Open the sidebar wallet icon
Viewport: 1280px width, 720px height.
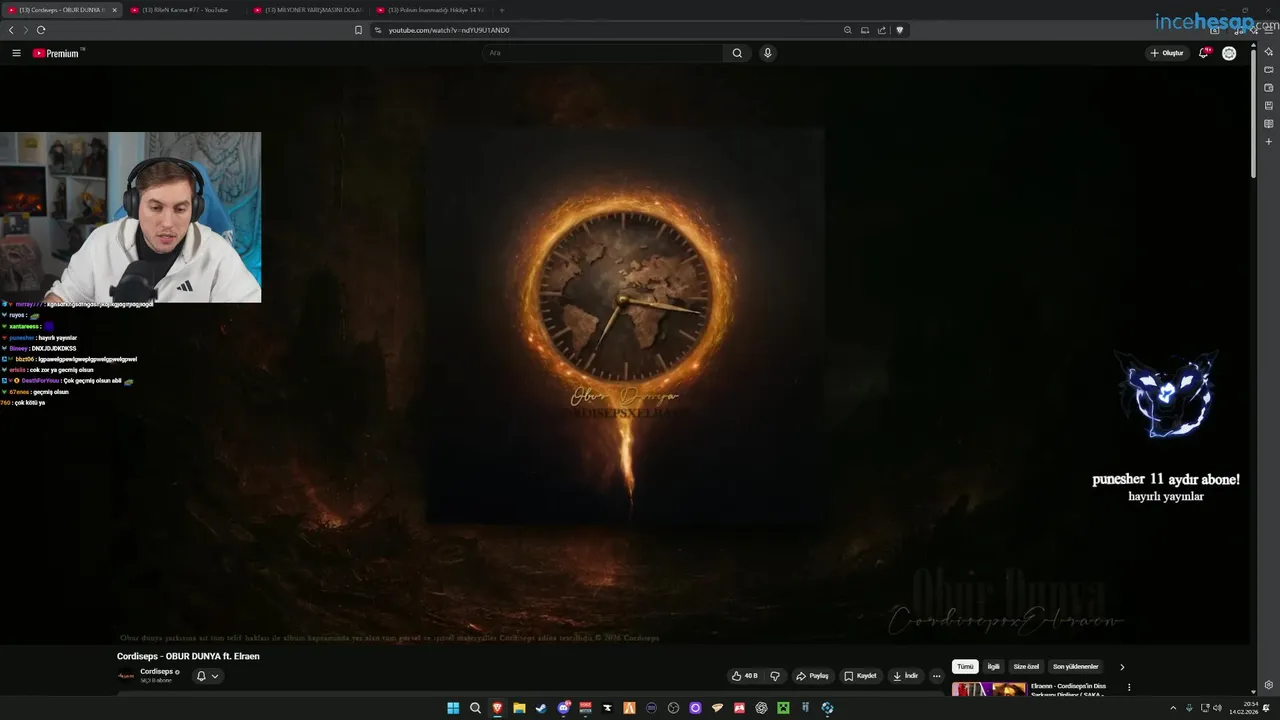pyautogui.click(x=1268, y=87)
